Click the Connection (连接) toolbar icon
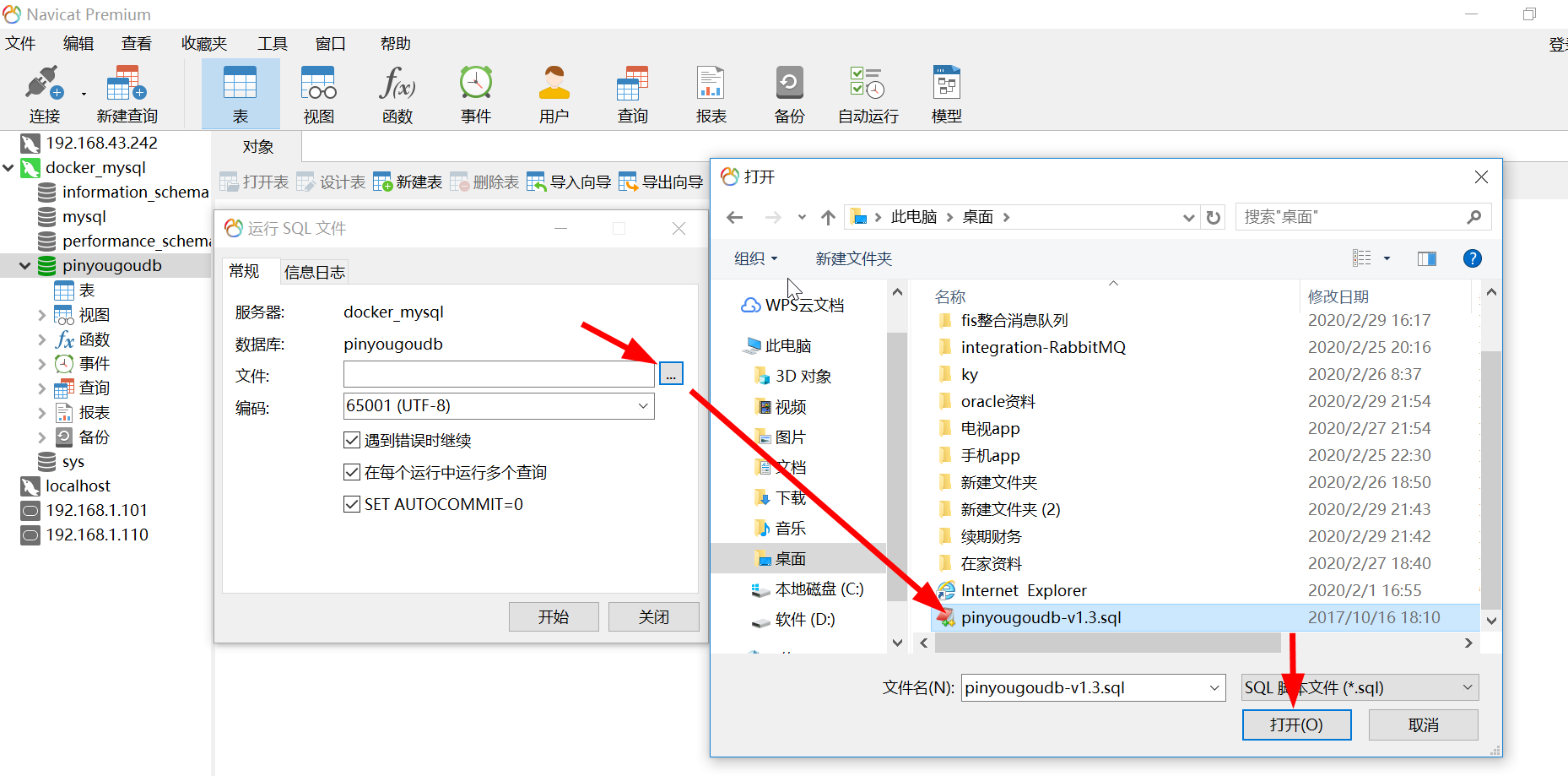 click(44, 94)
